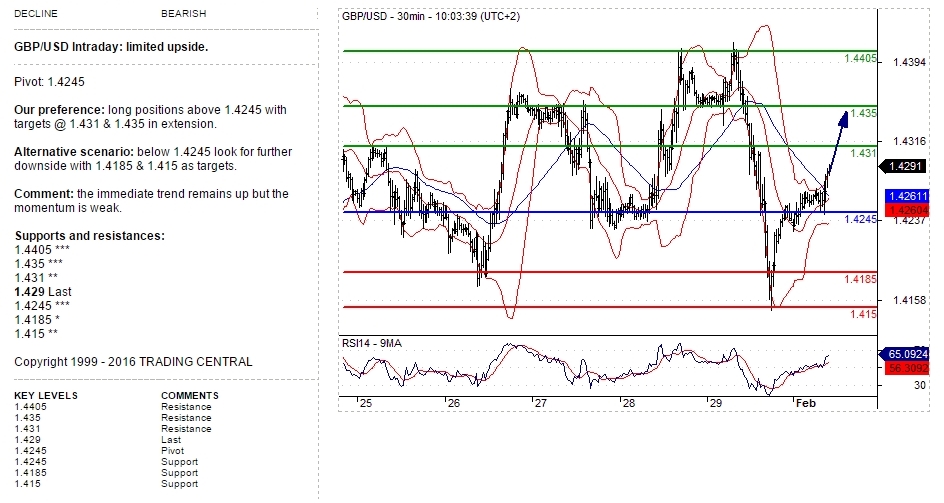
Task: Select 1.429 in the KEY LEVELS table
Action: pyautogui.click(x=28, y=440)
